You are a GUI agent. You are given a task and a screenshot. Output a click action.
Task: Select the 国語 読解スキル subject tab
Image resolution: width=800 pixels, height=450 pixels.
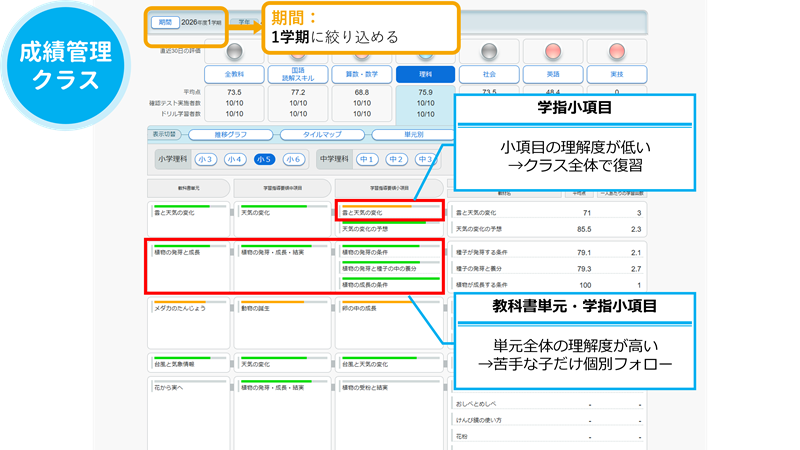click(x=298, y=74)
